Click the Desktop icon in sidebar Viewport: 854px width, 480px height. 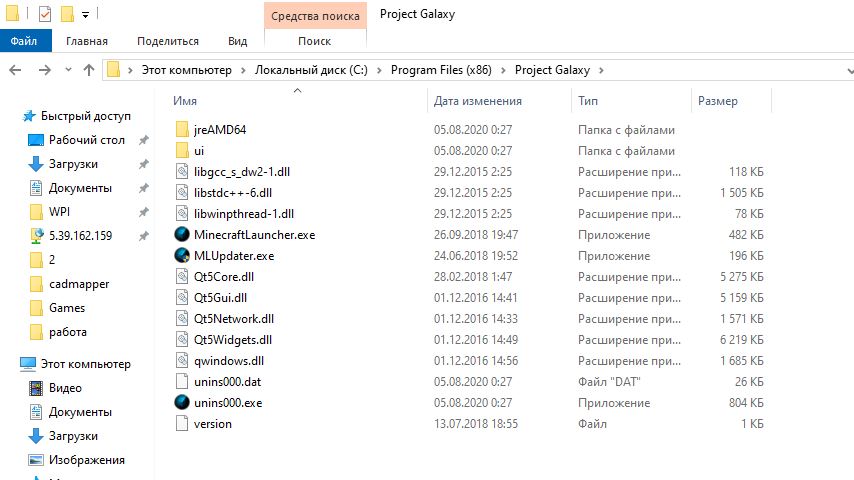click(x=36, y=140)
